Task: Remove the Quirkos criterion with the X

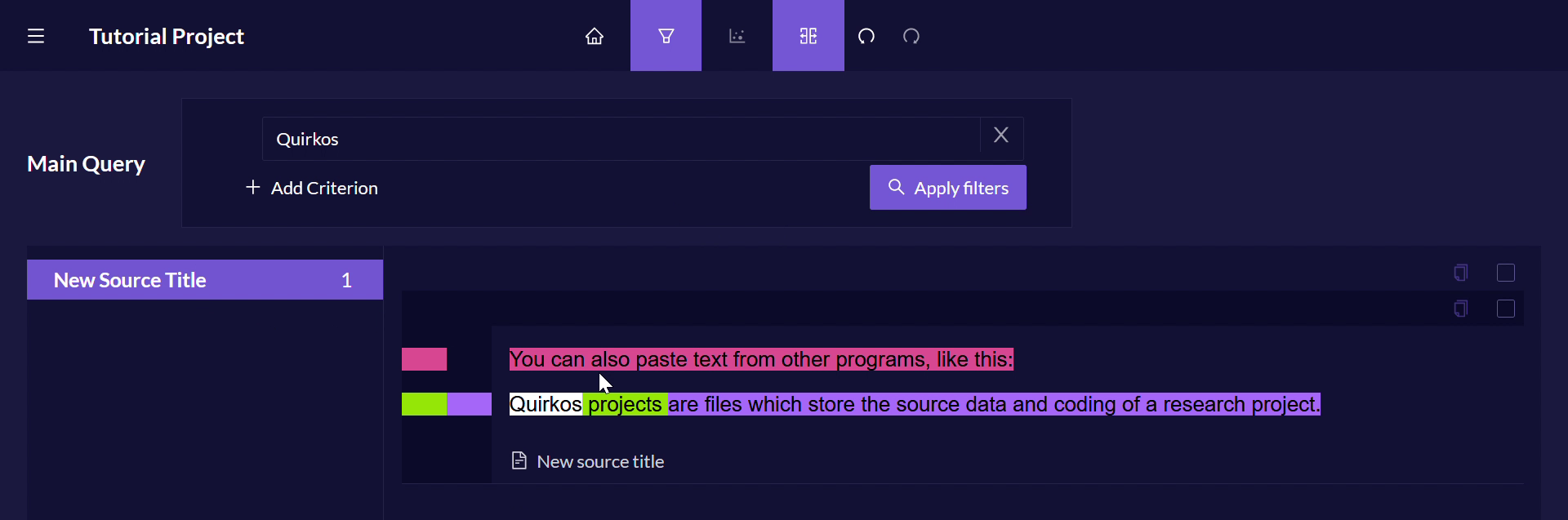Action: pos(1001,136)
